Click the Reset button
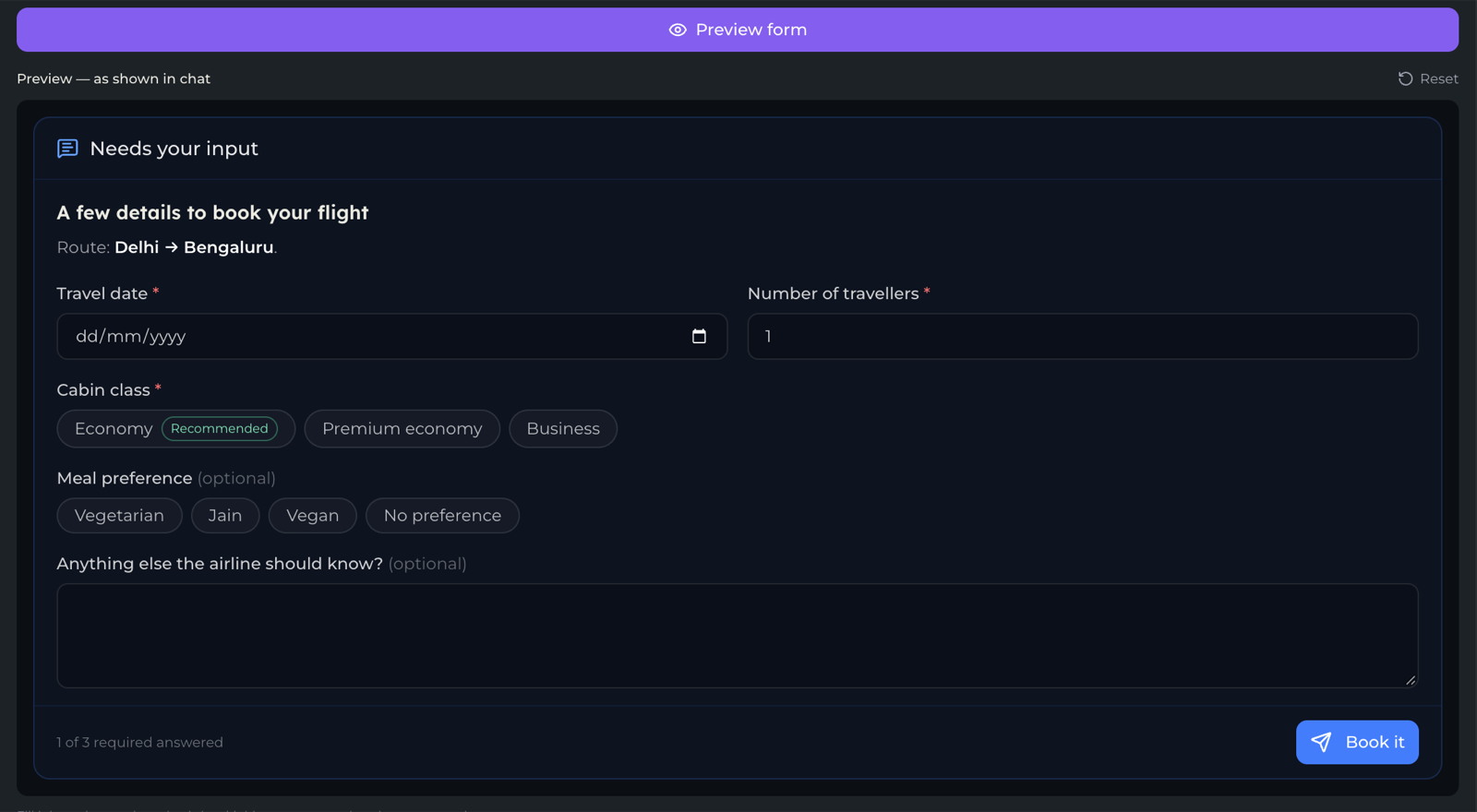Screen dimensions: 1477x812 coord(1428,78)
